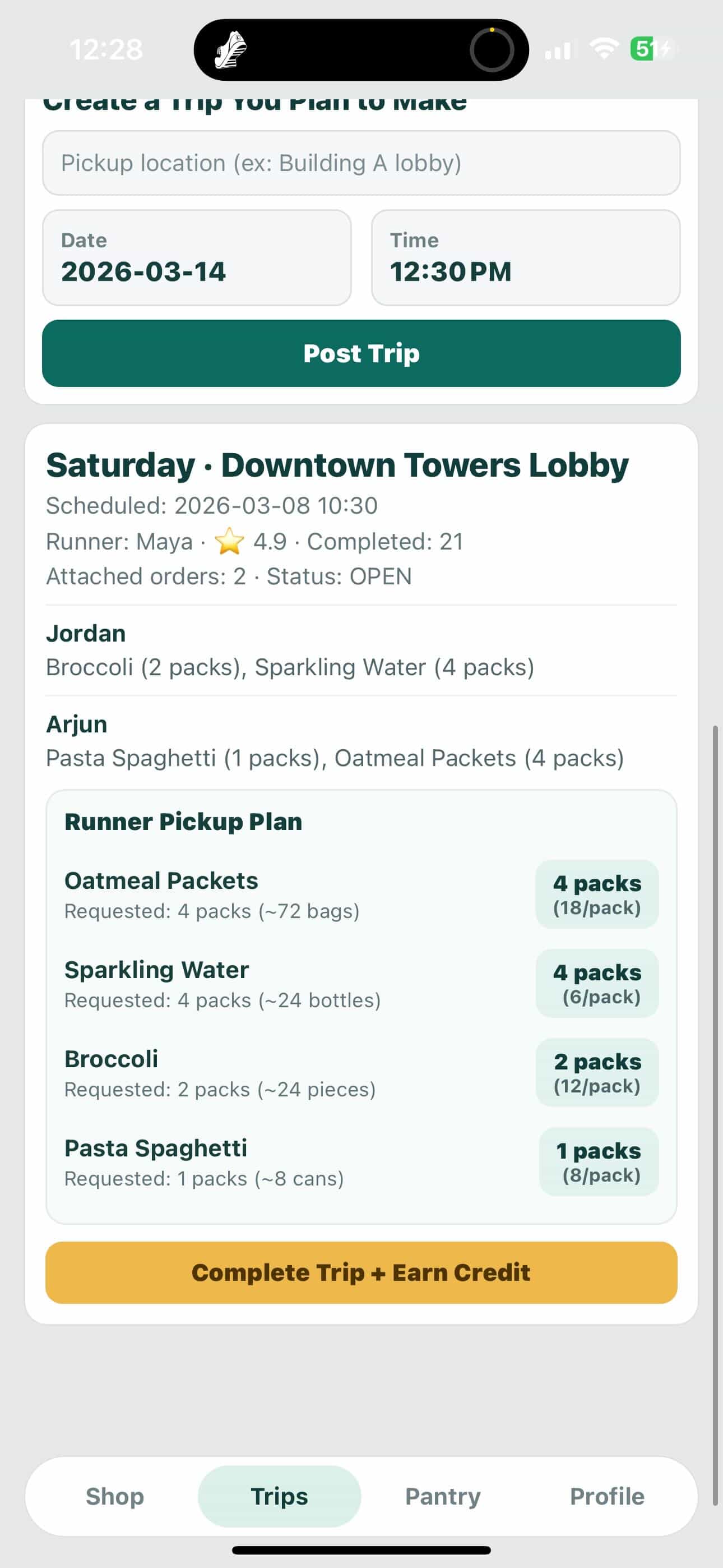Screen dimensions: 723x1568
Task: Open the Date picker showing 2026-03-14
Action: click(197, 257)
